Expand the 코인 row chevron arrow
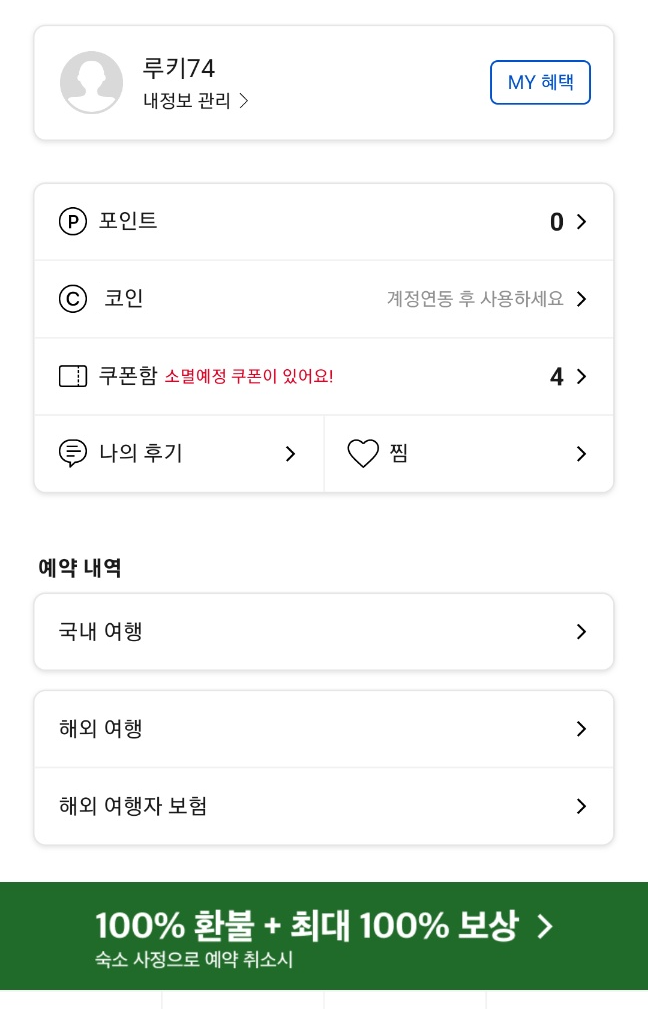This screenshot has height=1009, width=648. click(581, 299)
